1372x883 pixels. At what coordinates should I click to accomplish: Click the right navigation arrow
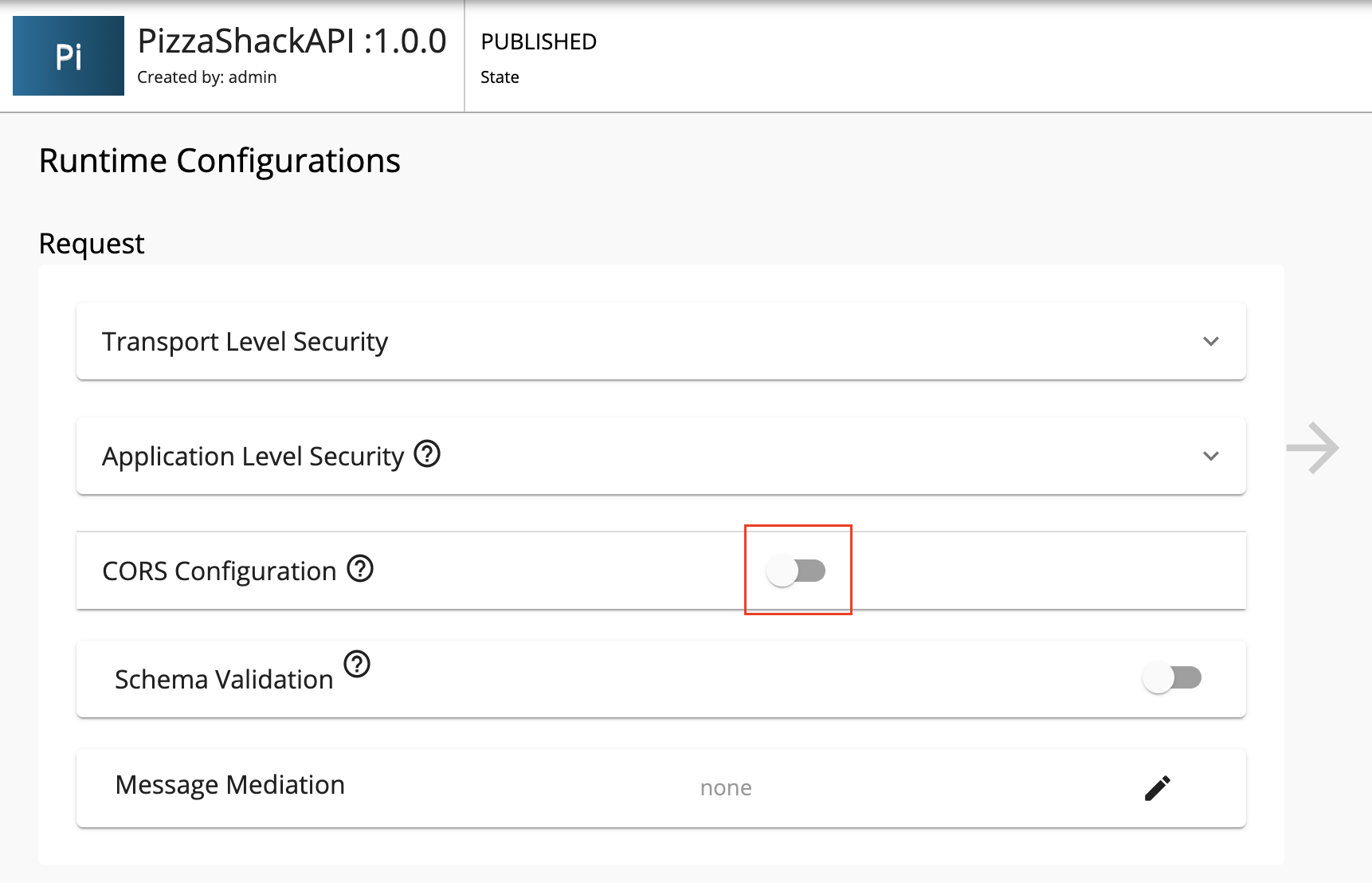[x=1313, y=447]
